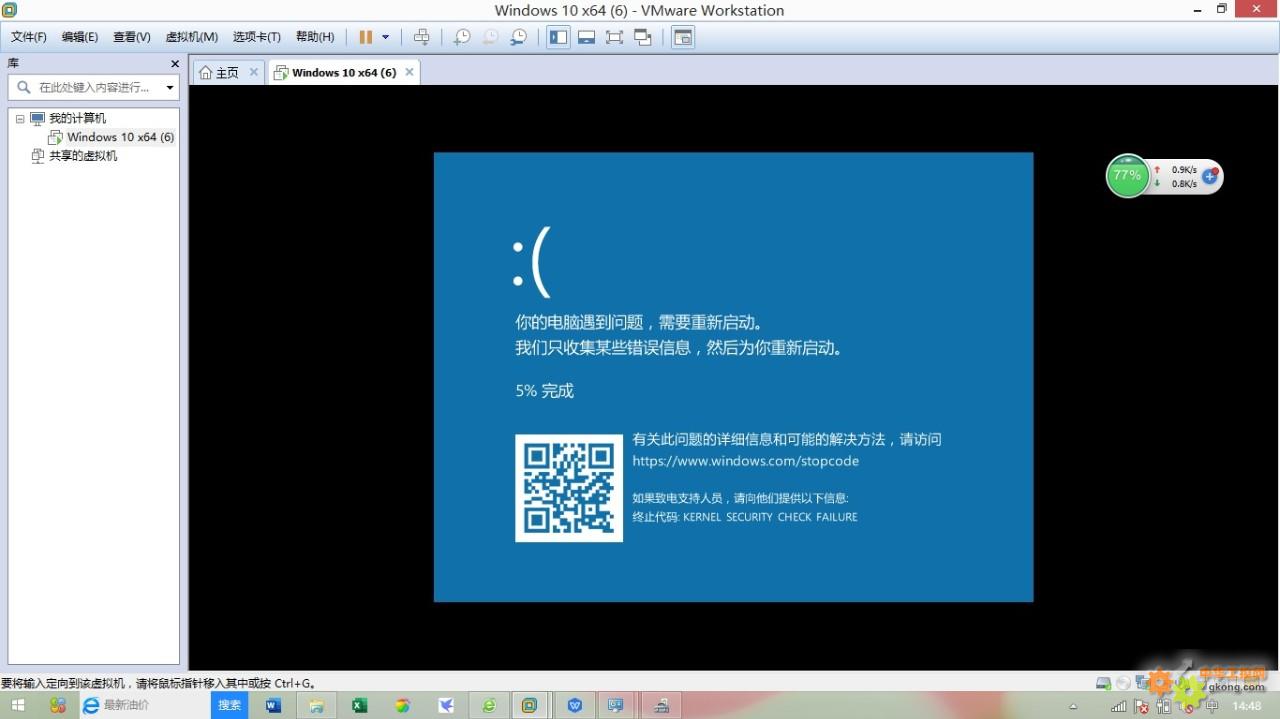Screen dimensions: 1280x719
Task: Open the Internet Explorer icon on taskbar
Action: (x=91, y=705)
